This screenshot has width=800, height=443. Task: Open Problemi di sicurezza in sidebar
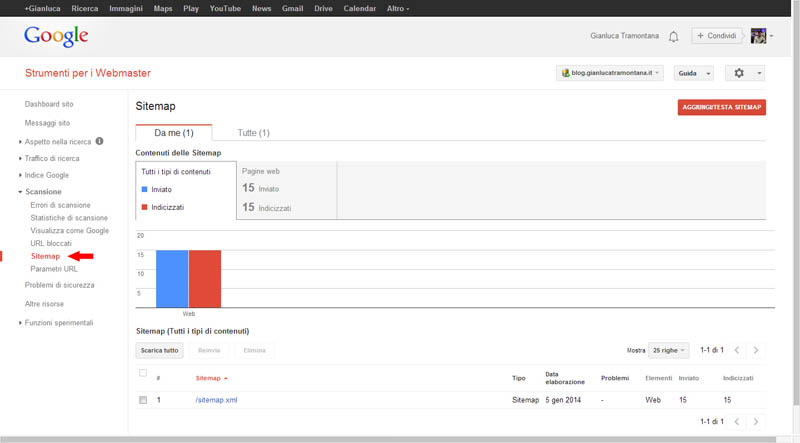59,285
